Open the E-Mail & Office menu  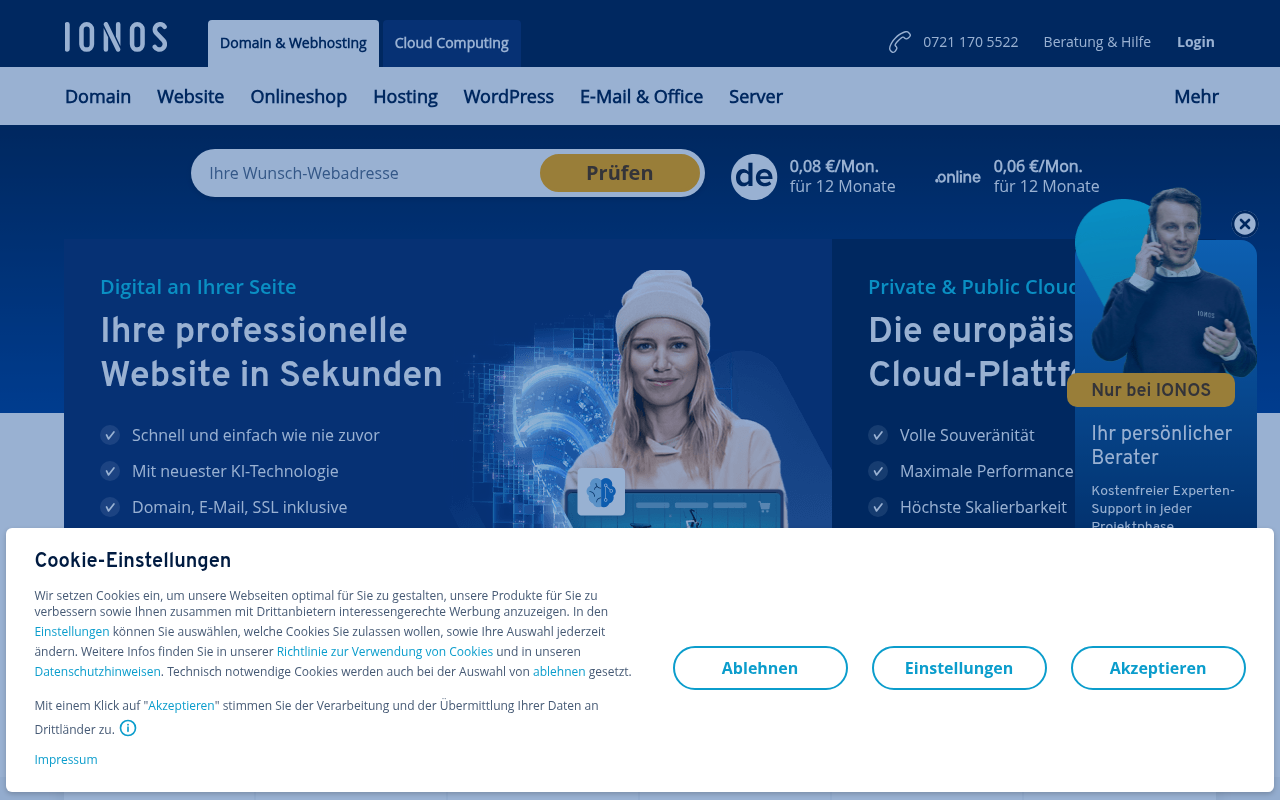641,96
